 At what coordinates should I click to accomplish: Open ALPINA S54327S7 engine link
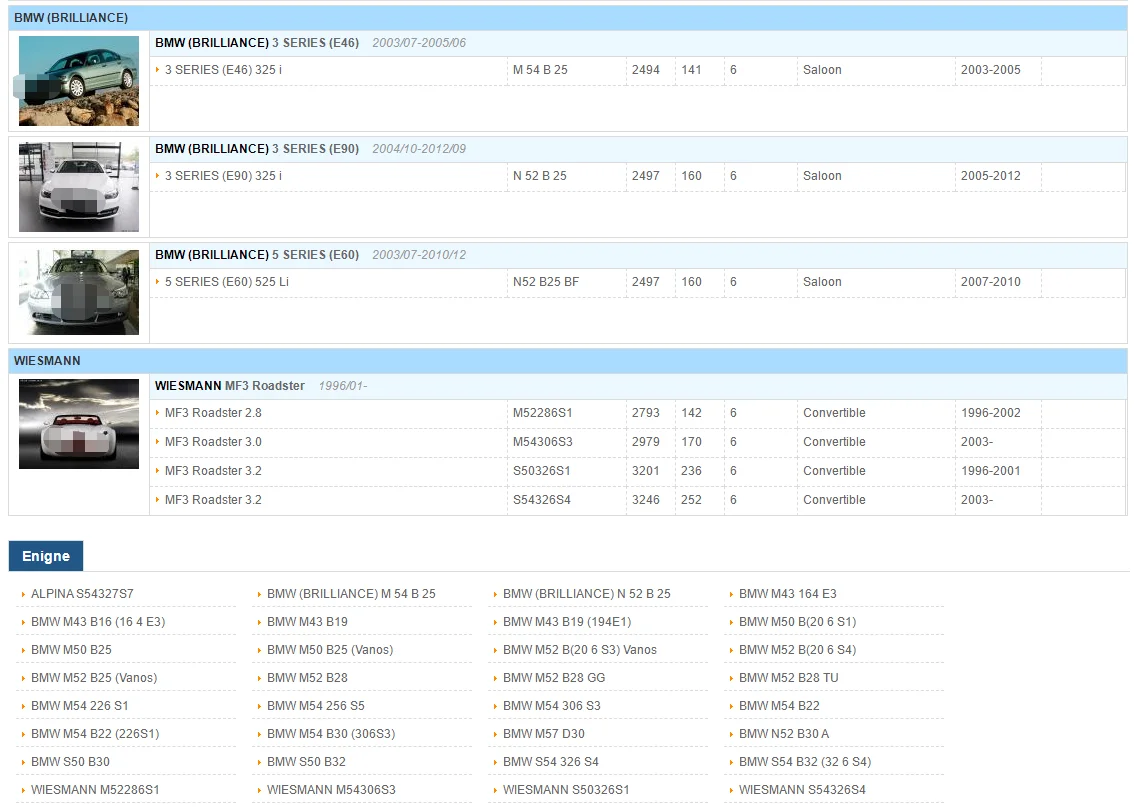tap(82, 594)
